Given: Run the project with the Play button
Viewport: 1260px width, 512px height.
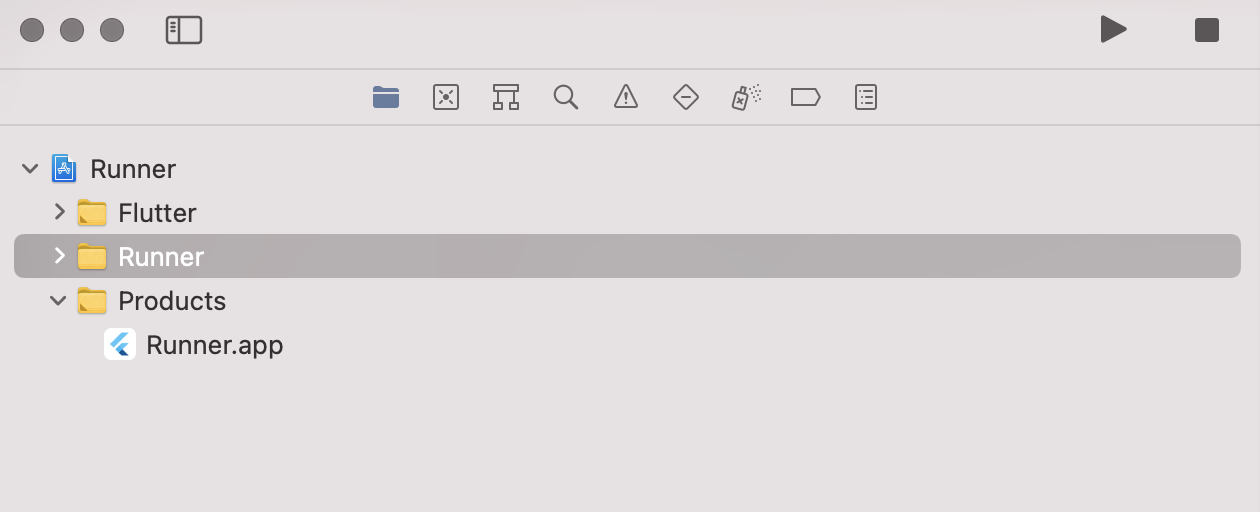Looking at the screenshot, I should coord(1113,29).
